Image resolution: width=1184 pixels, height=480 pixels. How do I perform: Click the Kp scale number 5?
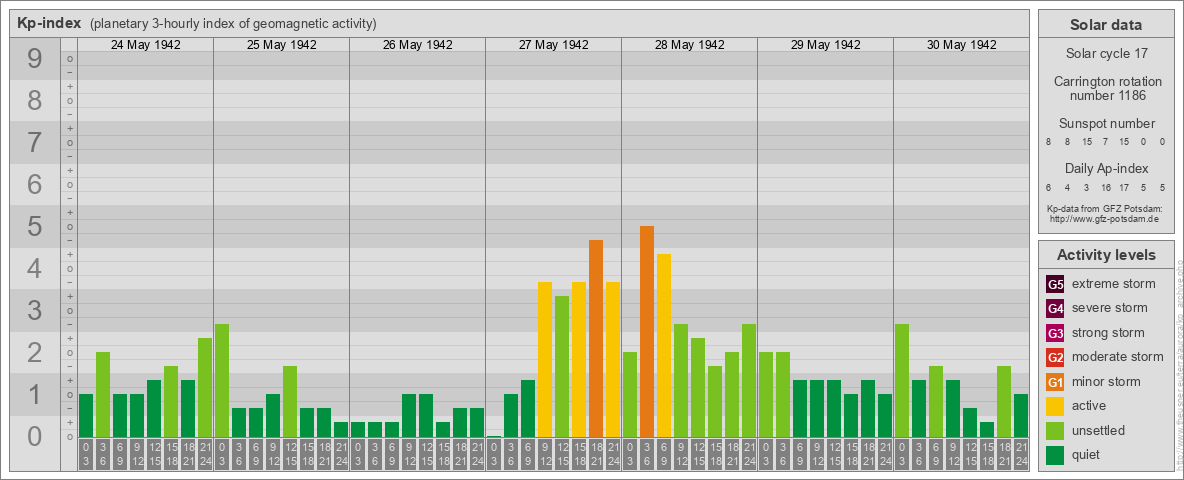coord(35,226)
